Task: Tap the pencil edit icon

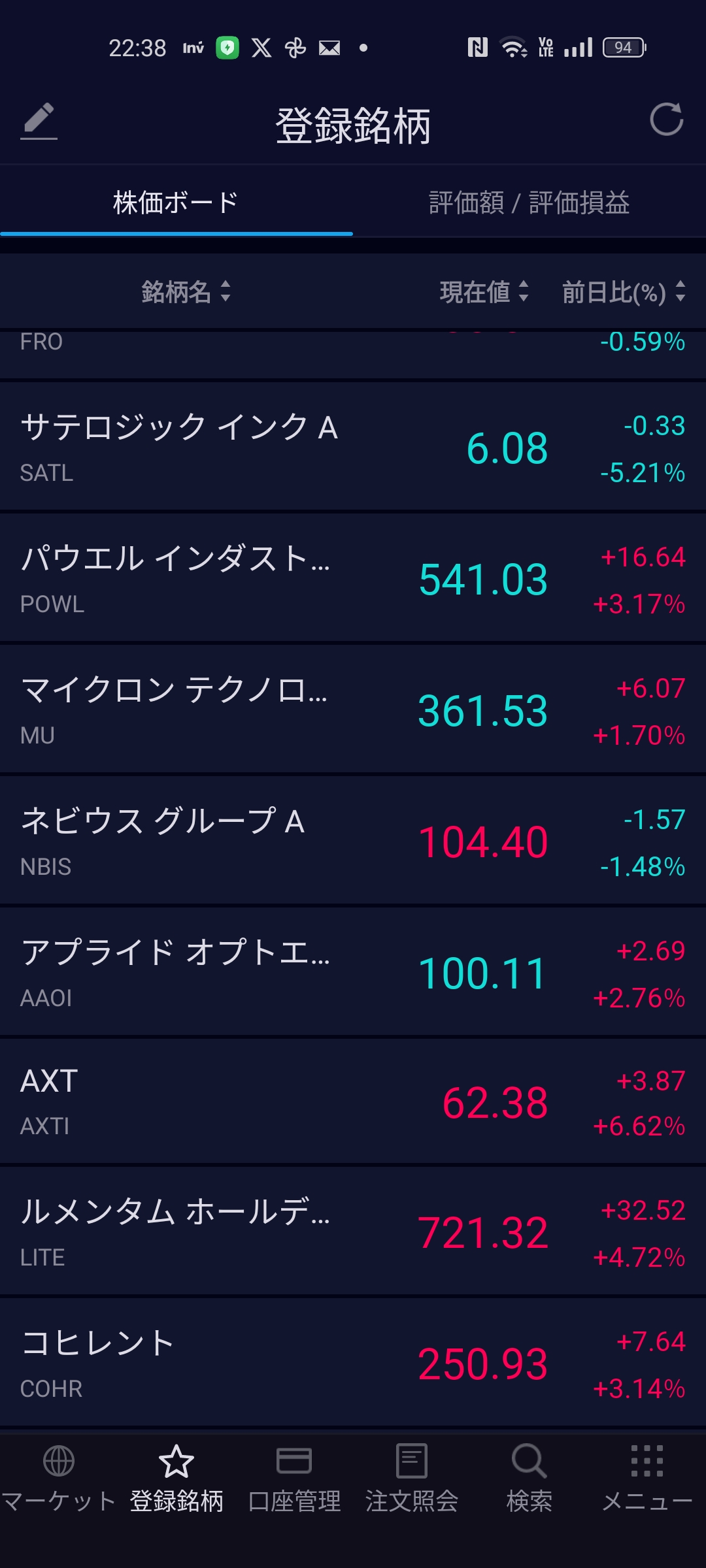Action: click(39, 120)
